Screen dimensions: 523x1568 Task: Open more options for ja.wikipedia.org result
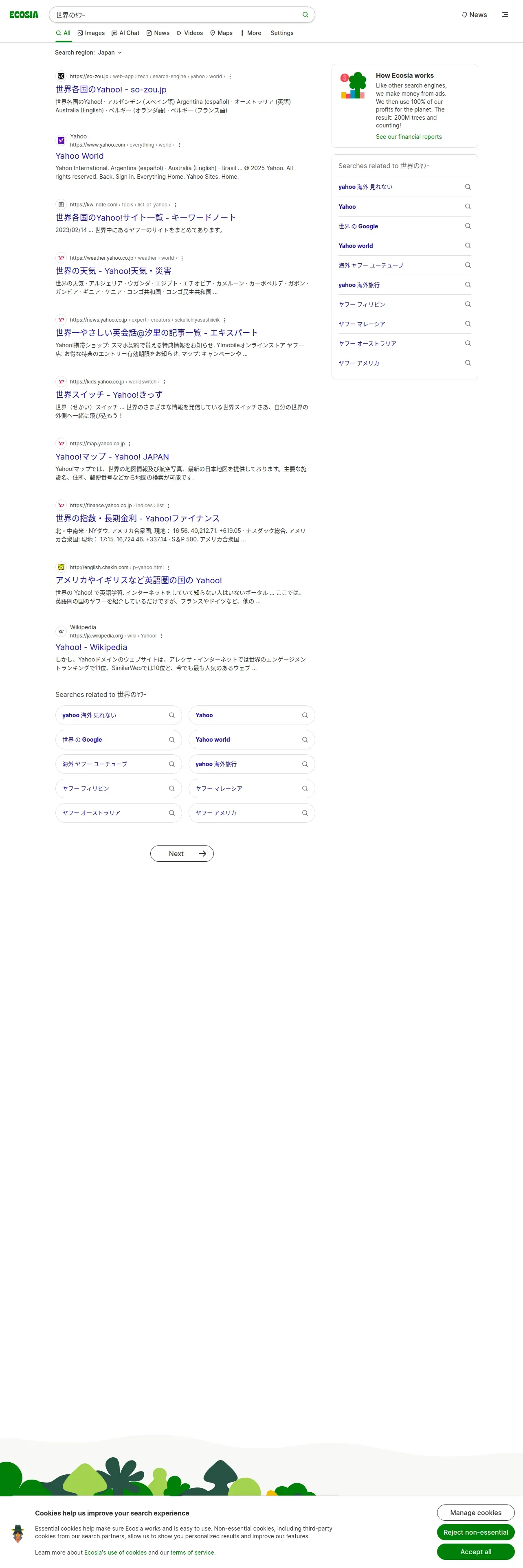tap(161, 636)
